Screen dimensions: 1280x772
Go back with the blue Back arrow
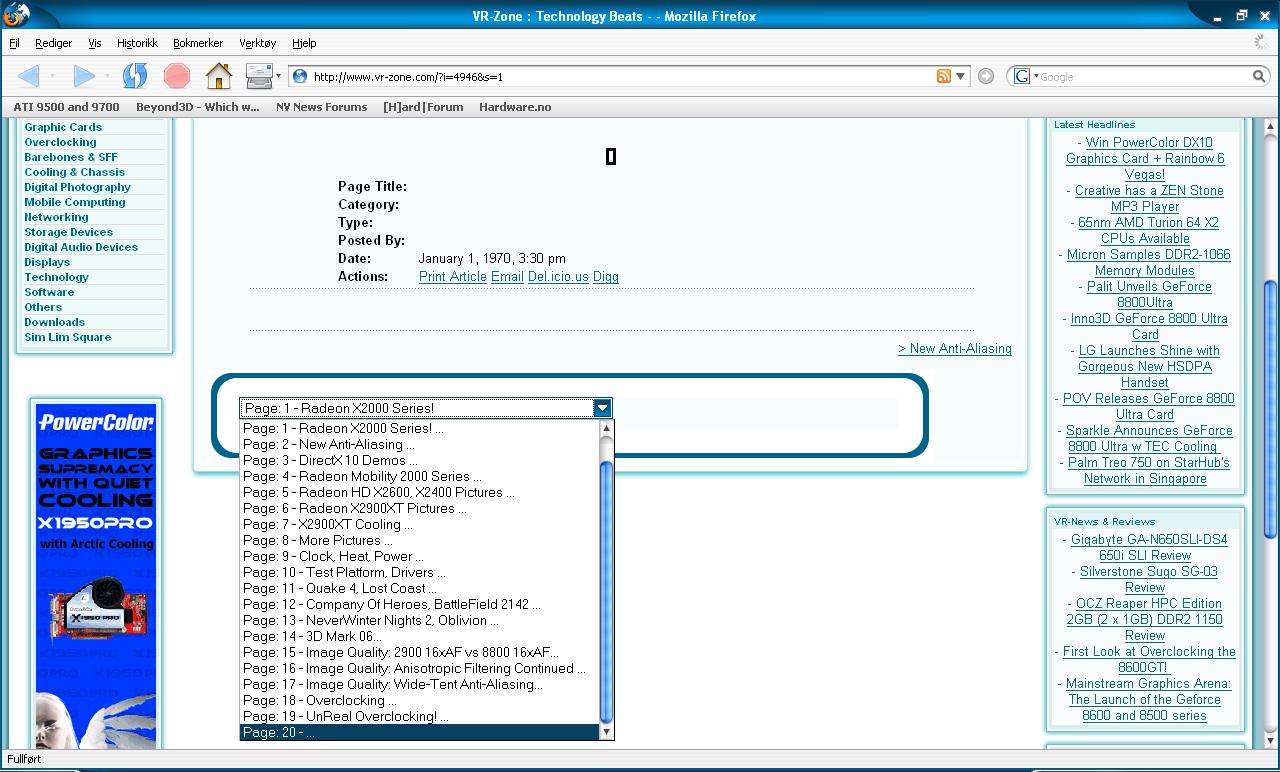point(29,76)
